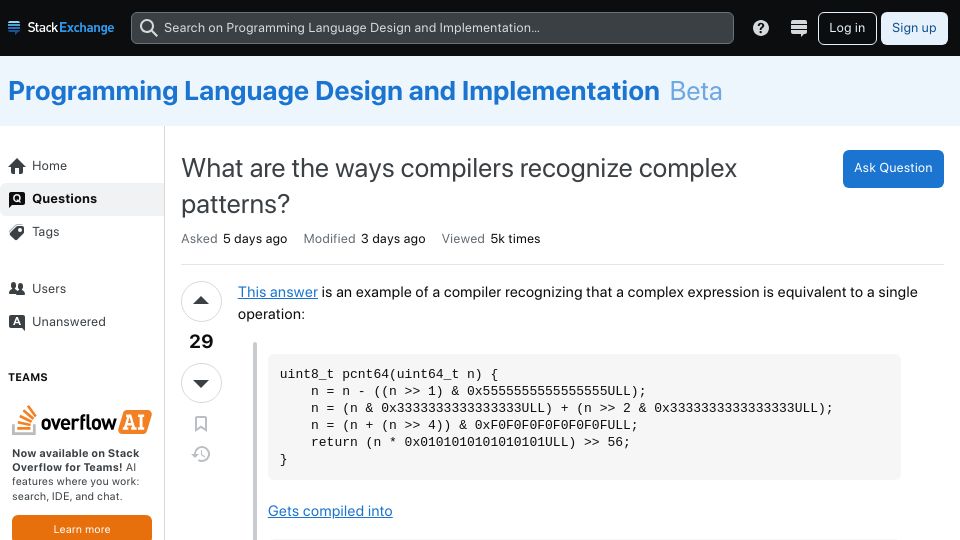Click the pcnt64 code block
The width and height of the screenshot is (960, 540).
click(584, 417)
